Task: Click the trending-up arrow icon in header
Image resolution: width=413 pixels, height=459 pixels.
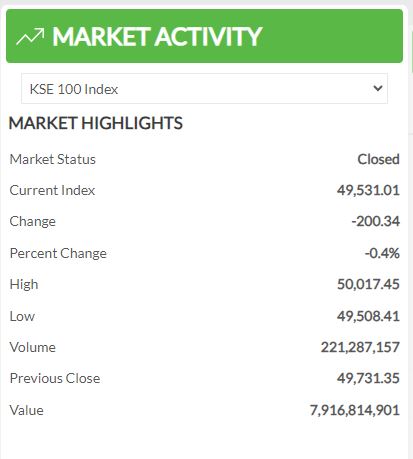Action: coord(30,37)
